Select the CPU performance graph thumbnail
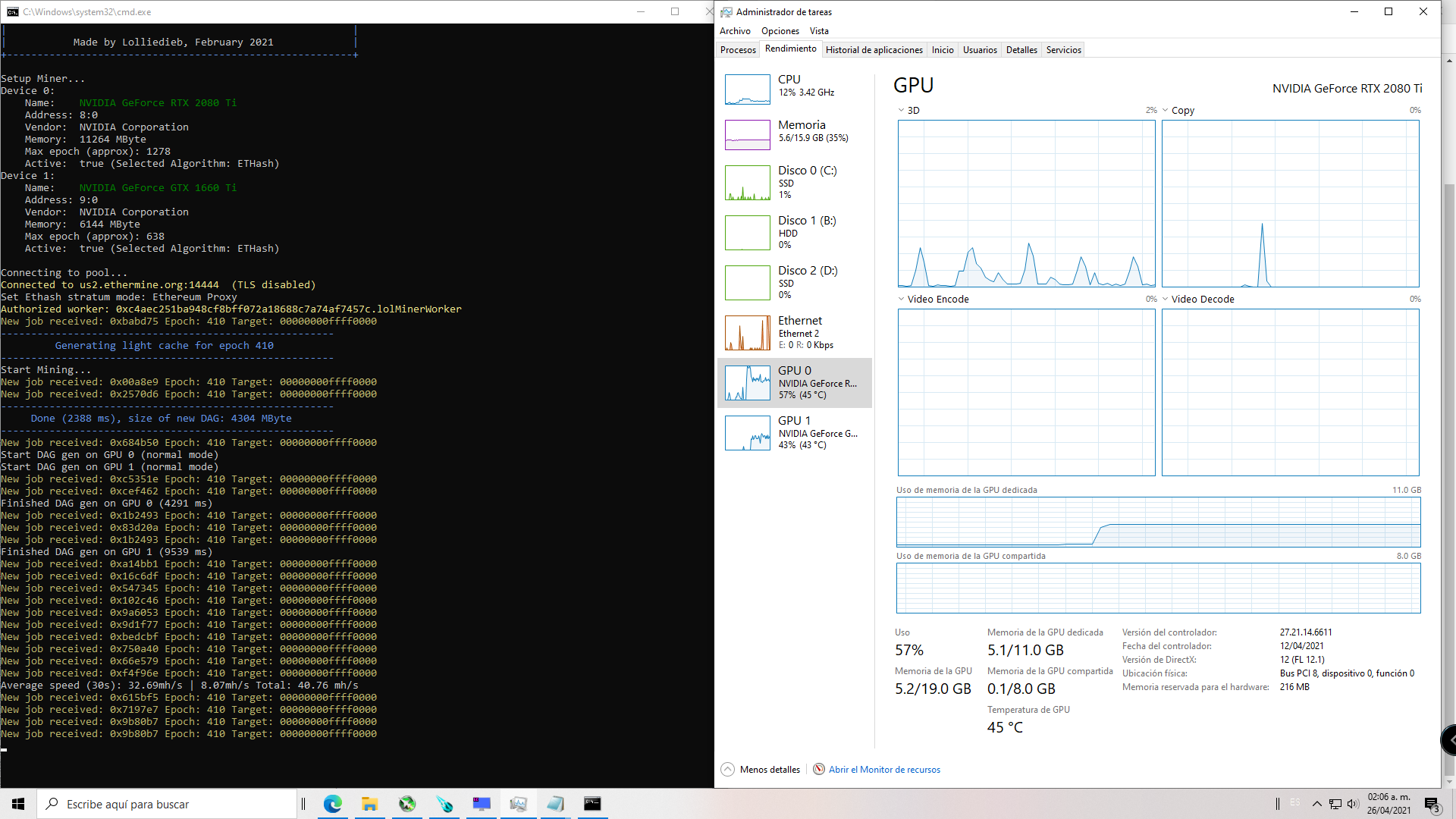The height and width of the screenshot is (819, 1456). [x=748, y=89]
